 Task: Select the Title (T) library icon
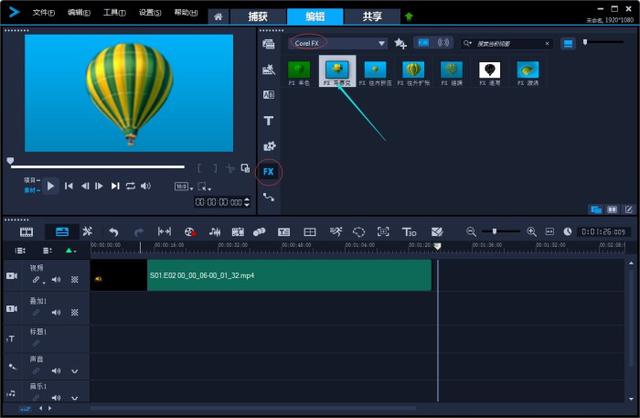269,121
